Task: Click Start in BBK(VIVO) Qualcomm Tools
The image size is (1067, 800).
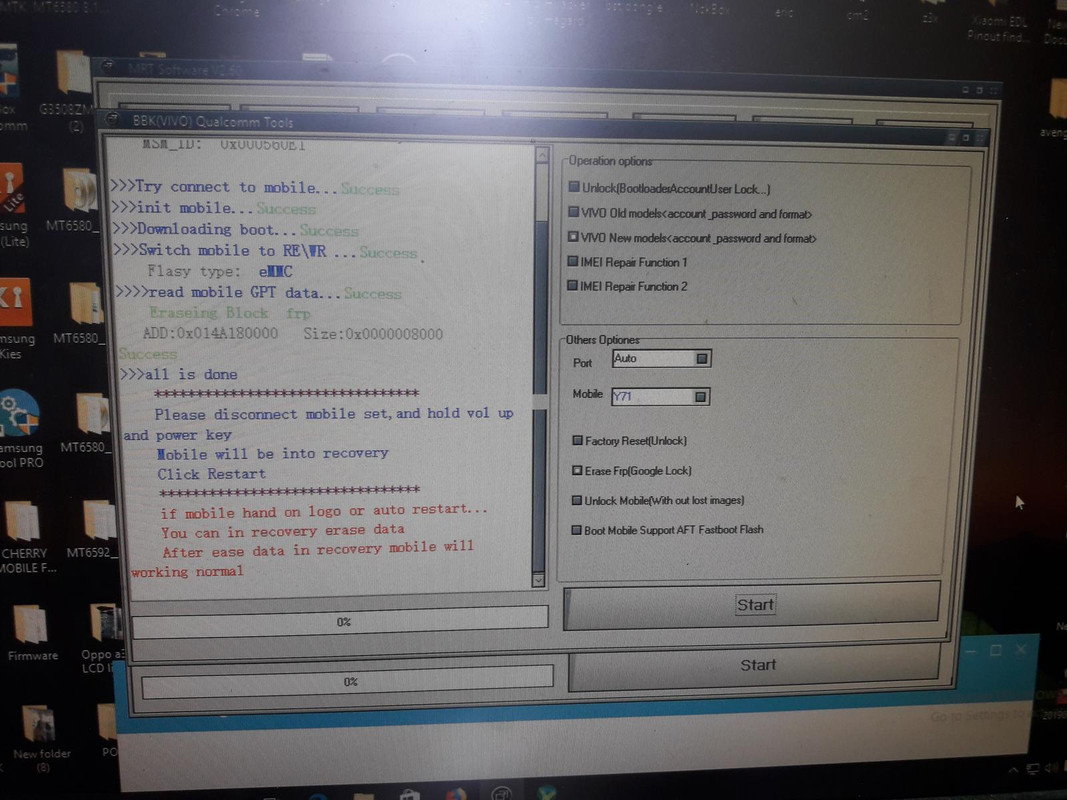Action: tap(753, 605)
